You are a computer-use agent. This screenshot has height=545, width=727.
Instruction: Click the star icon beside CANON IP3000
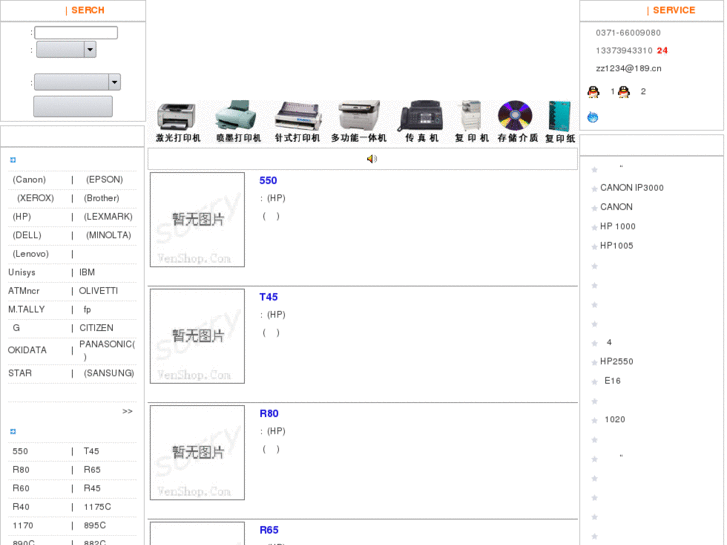(x=594, y=189)
